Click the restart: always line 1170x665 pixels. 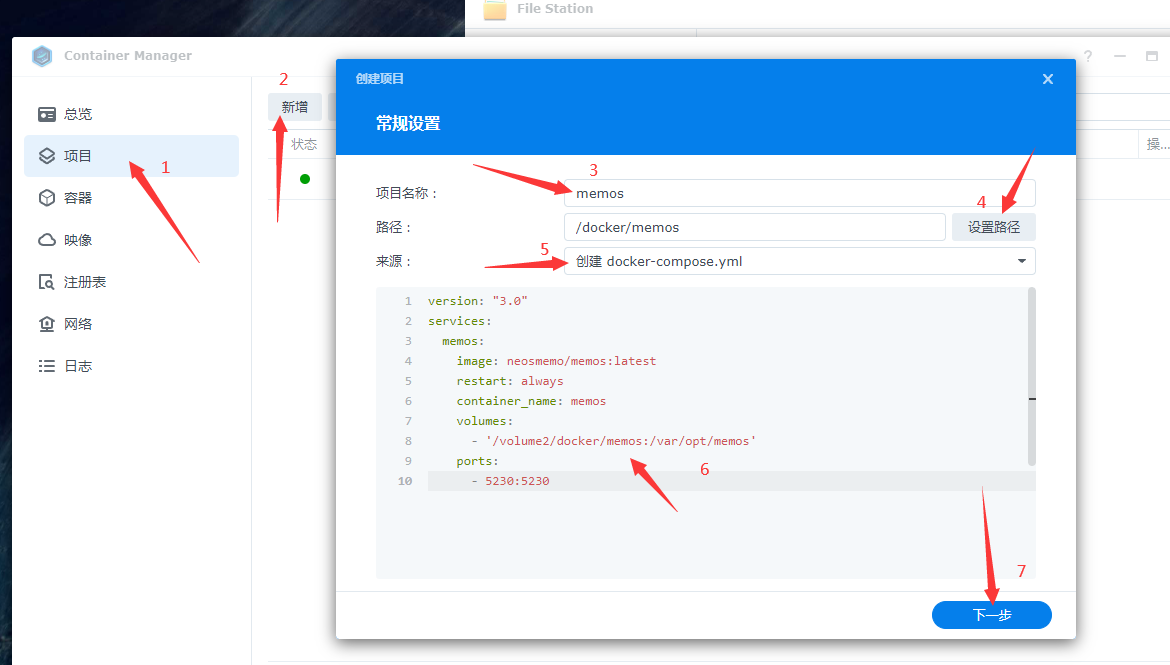510,381
